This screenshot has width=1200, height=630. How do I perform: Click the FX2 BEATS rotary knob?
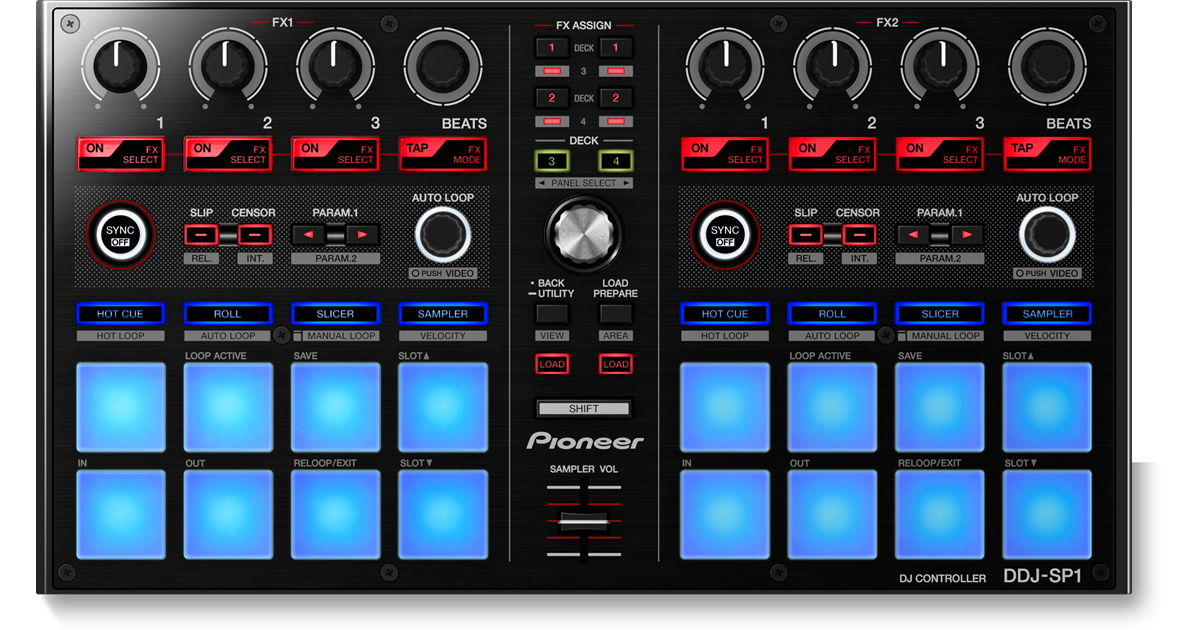[x=1047, y=68]
